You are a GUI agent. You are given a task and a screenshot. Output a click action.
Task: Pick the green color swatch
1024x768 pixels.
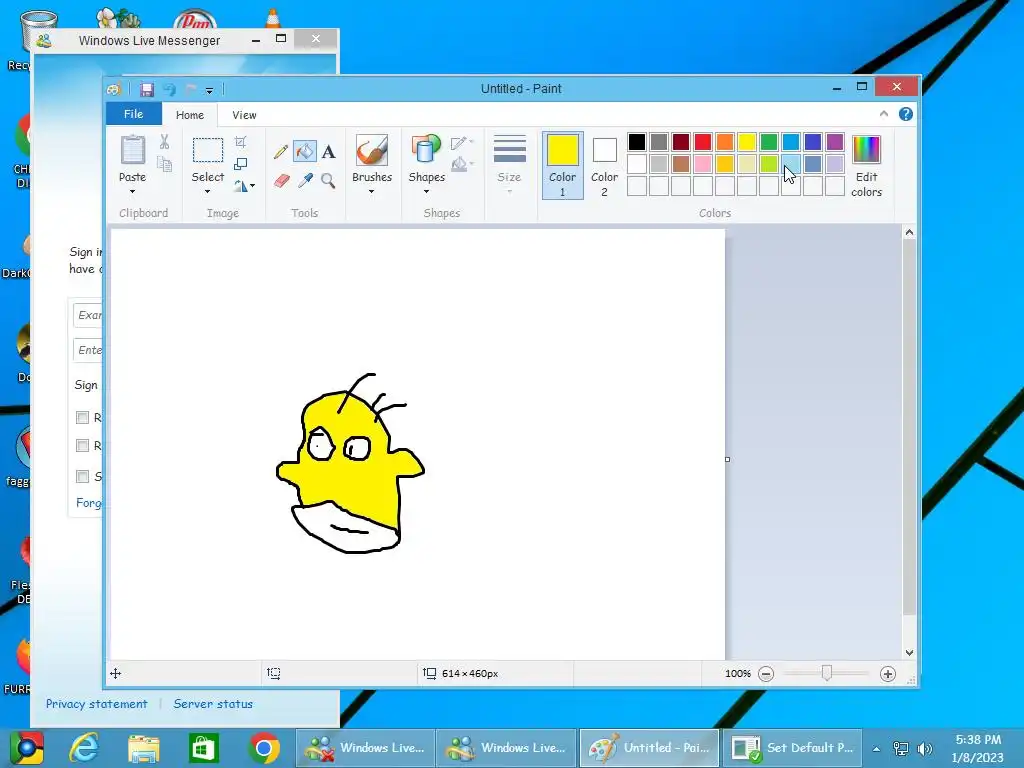tap(769, 142)
